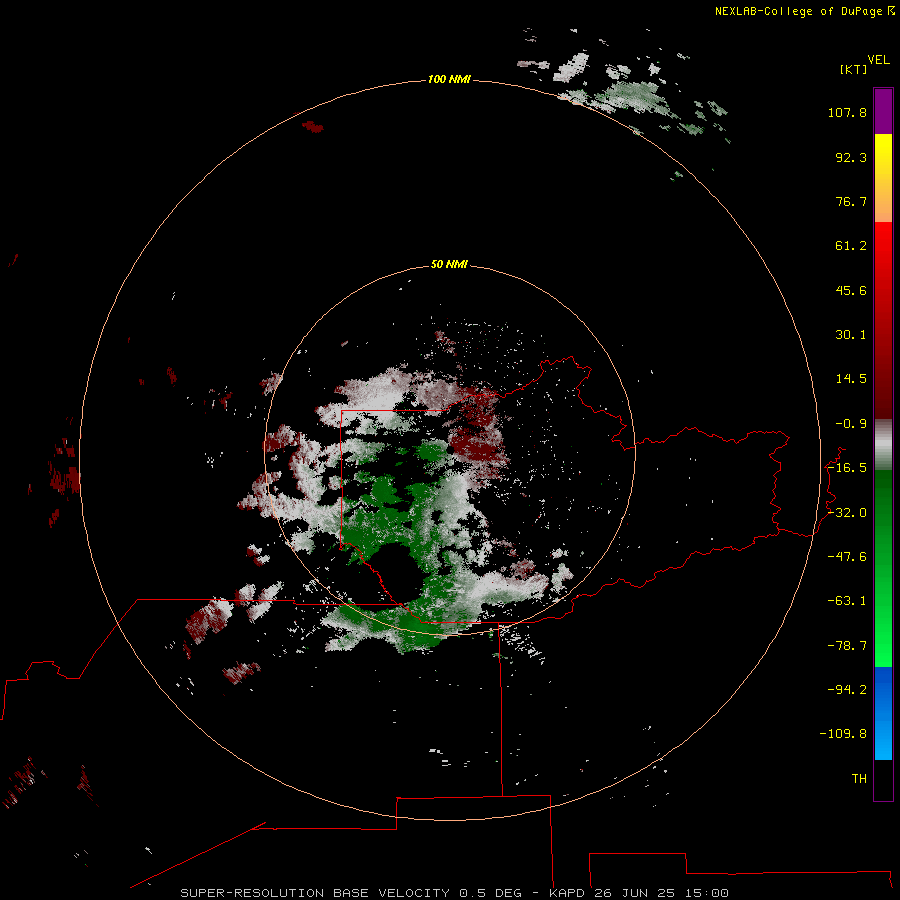Click the 45.6 velocity scale value
The width and height of the screenshot is (900, 900).
click(x=851, y=290)
